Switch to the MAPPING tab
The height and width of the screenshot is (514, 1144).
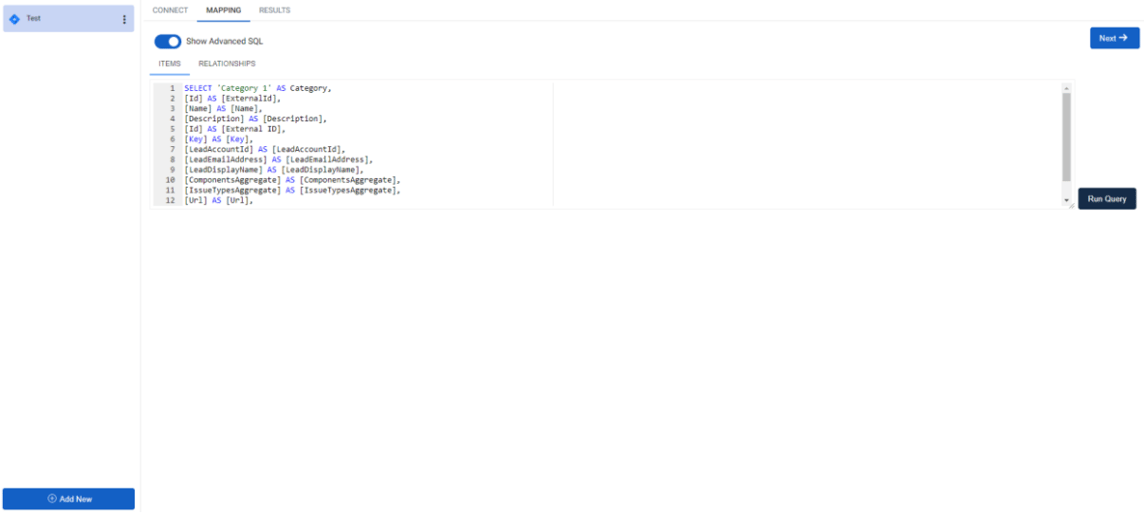pyautogui.click(x=223, y=10)
